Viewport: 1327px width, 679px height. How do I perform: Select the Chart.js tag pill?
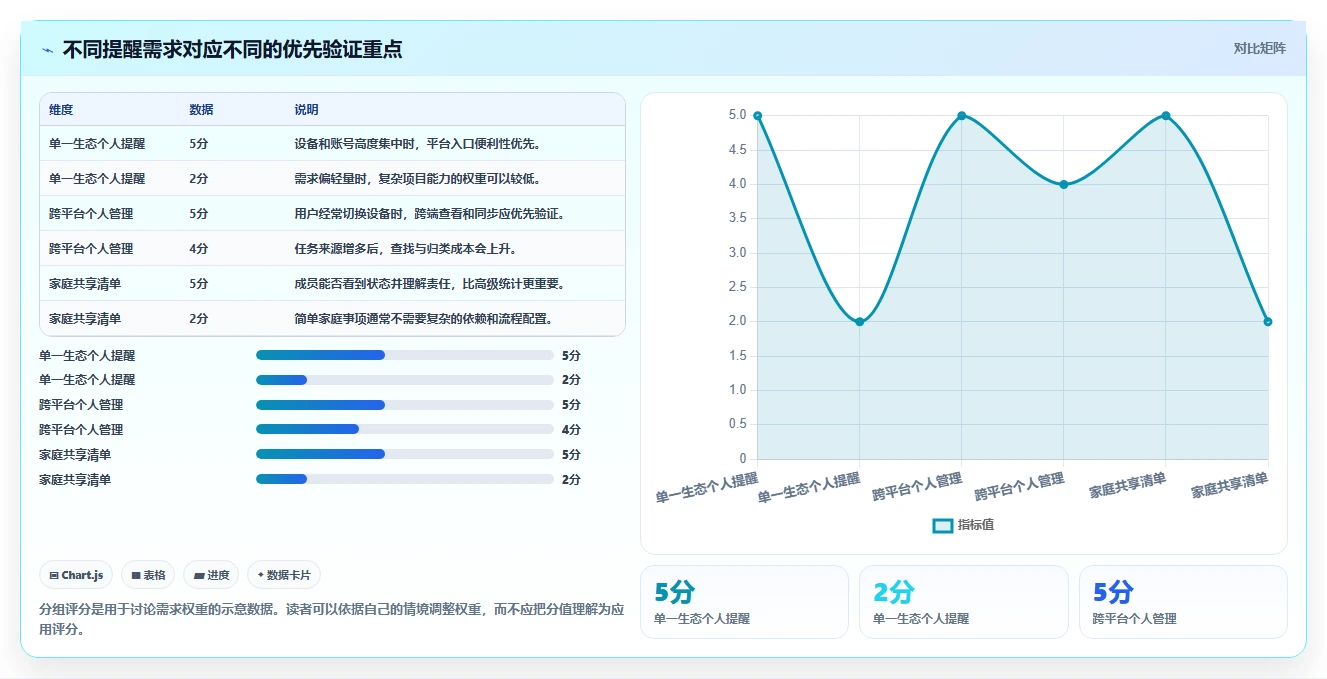pyautogui.click(x=76, y=575)
